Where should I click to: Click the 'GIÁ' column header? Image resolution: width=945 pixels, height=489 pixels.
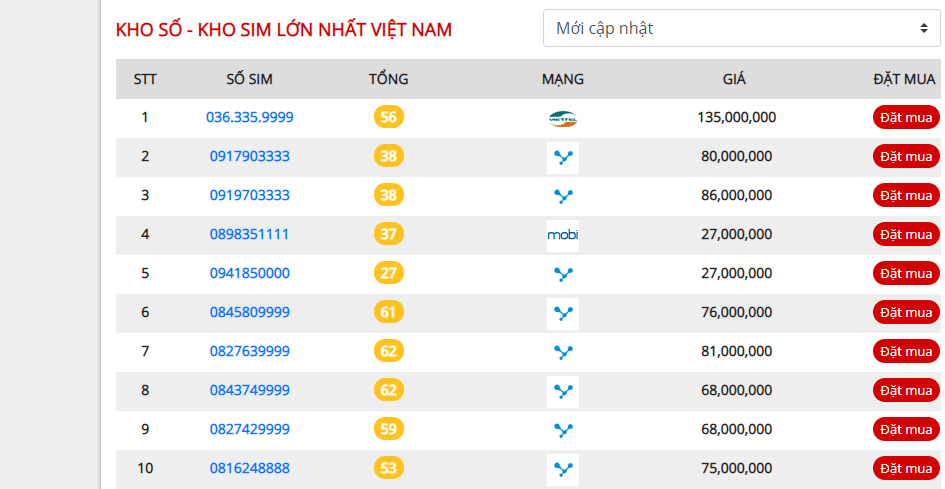tap(734, 80)
